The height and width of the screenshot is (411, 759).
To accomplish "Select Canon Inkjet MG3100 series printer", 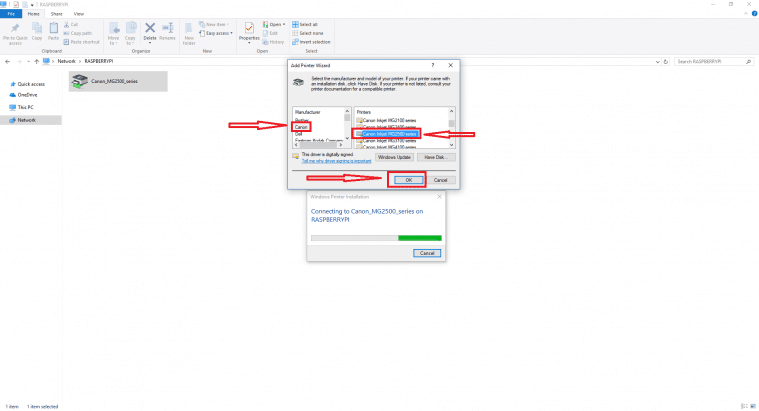I will pos(386,141).
